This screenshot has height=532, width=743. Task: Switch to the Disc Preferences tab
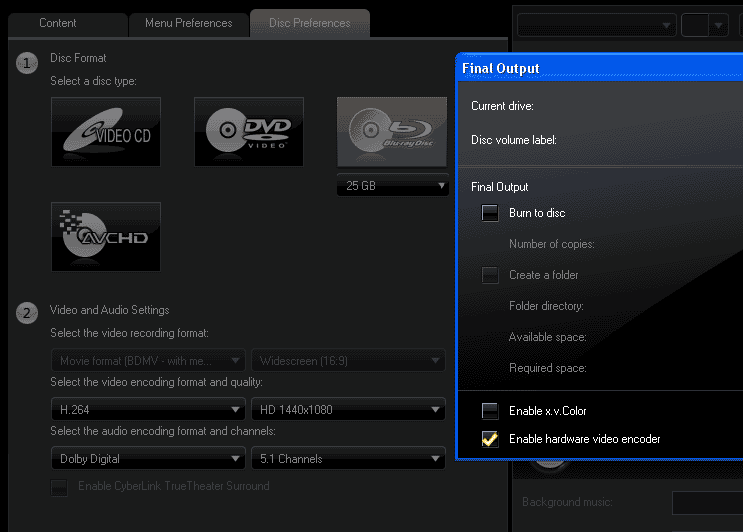pyautogui.click(x=310, y=23)
